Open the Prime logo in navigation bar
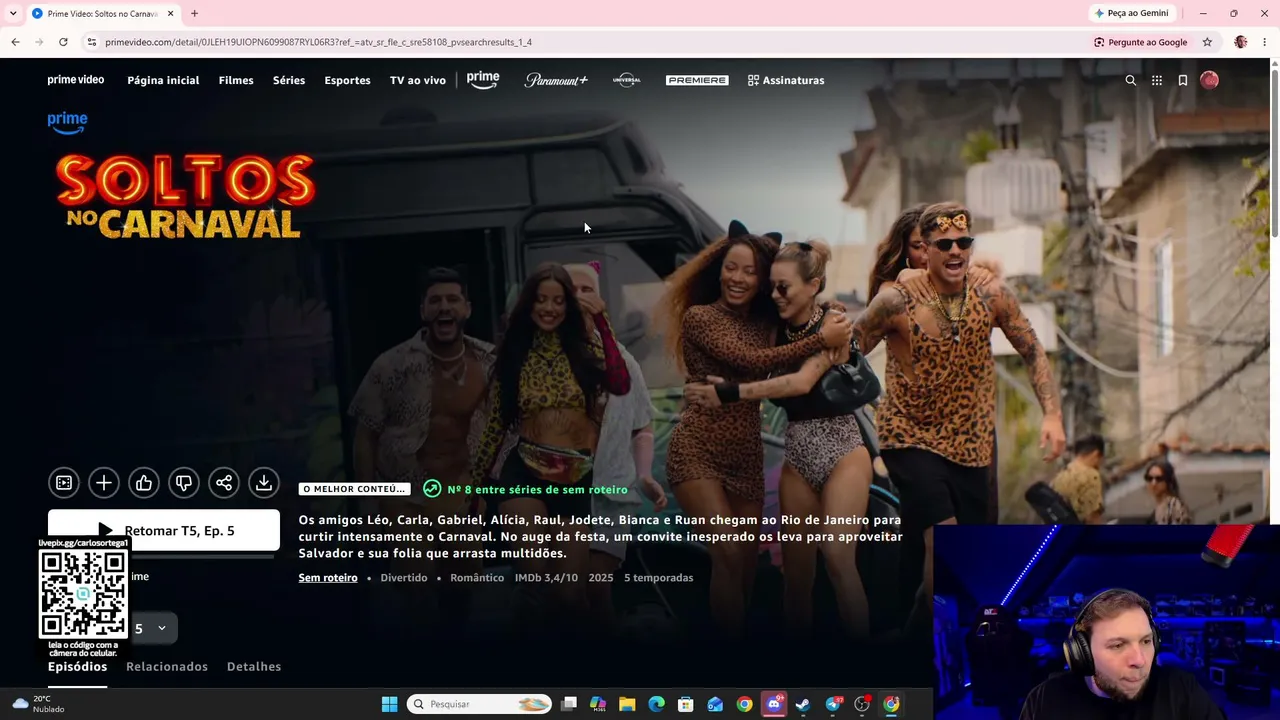This screenshot has height=720, width=1280. 483,80
